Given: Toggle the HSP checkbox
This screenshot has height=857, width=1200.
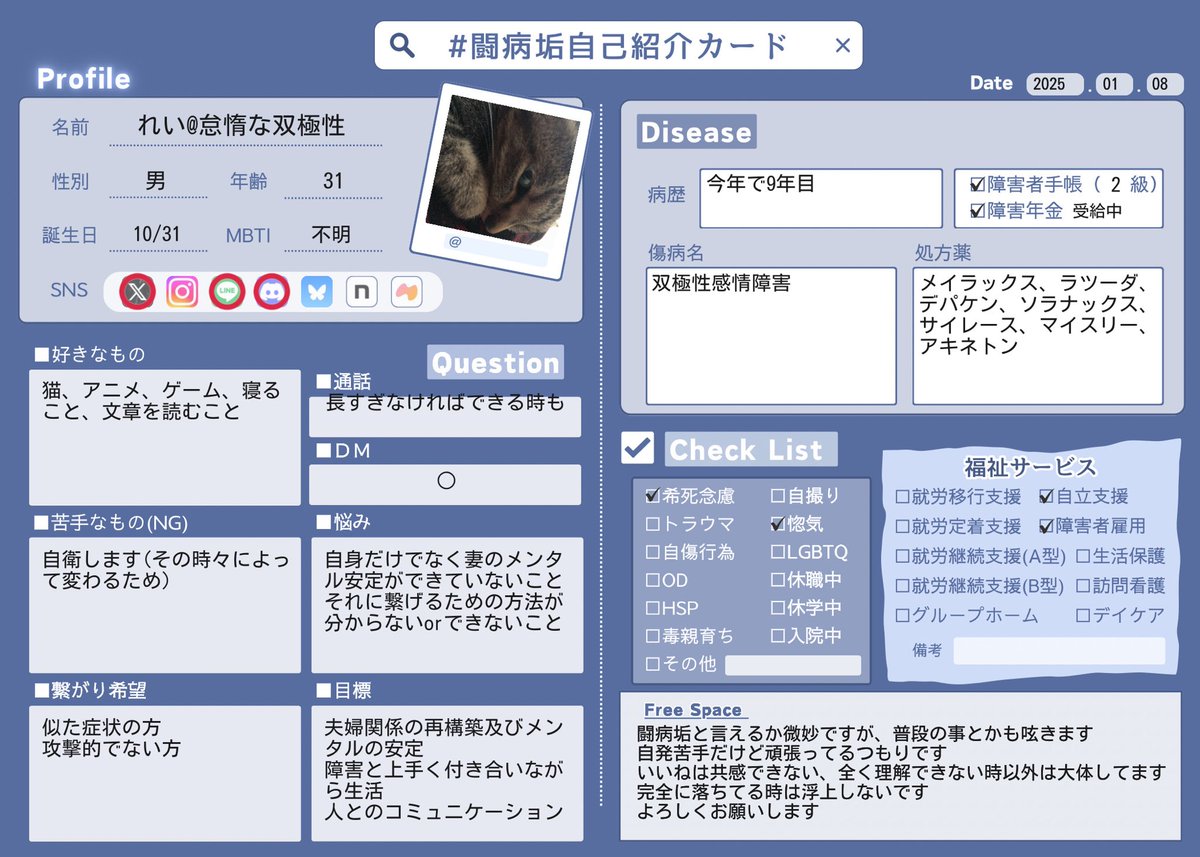Looking at the screenshot, I should click(x=653, y=607).
